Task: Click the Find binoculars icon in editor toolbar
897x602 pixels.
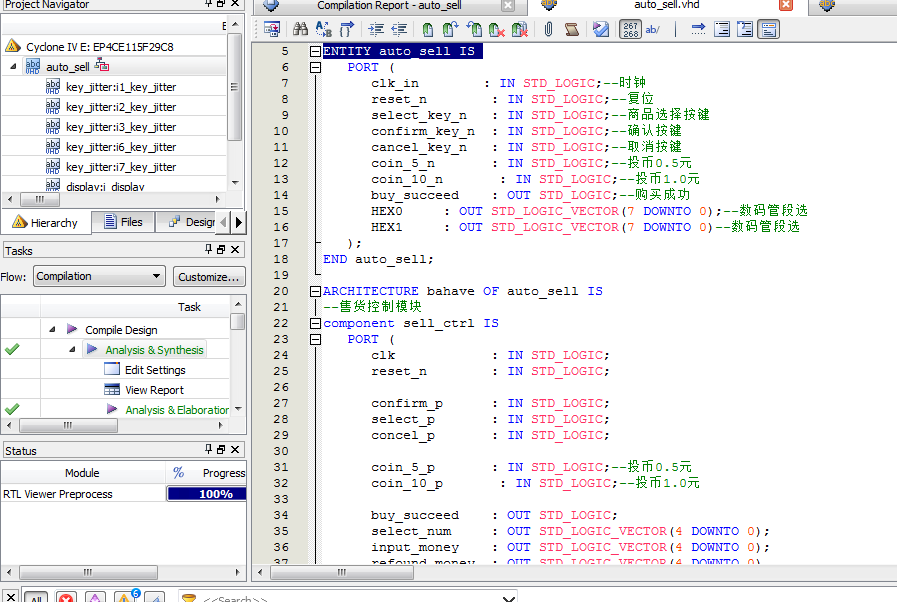Action: coord(300,30)
